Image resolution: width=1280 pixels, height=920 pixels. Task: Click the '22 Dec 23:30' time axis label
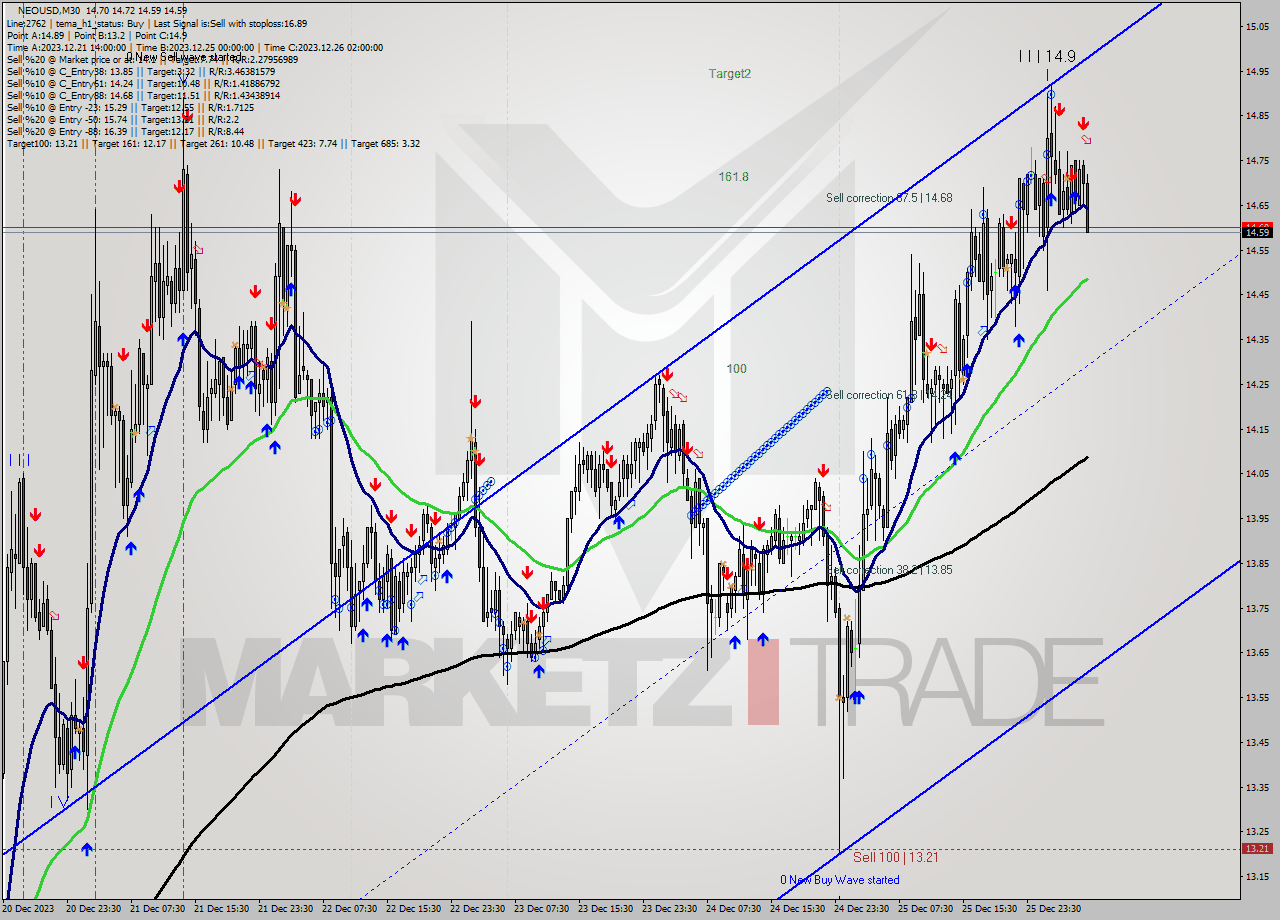coord(478,909)
